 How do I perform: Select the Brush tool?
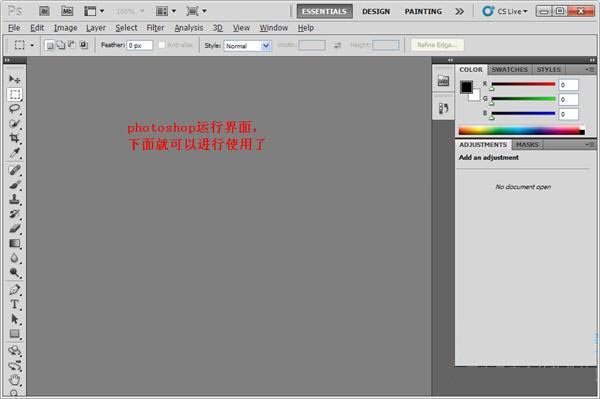click(x=15, y=185)
